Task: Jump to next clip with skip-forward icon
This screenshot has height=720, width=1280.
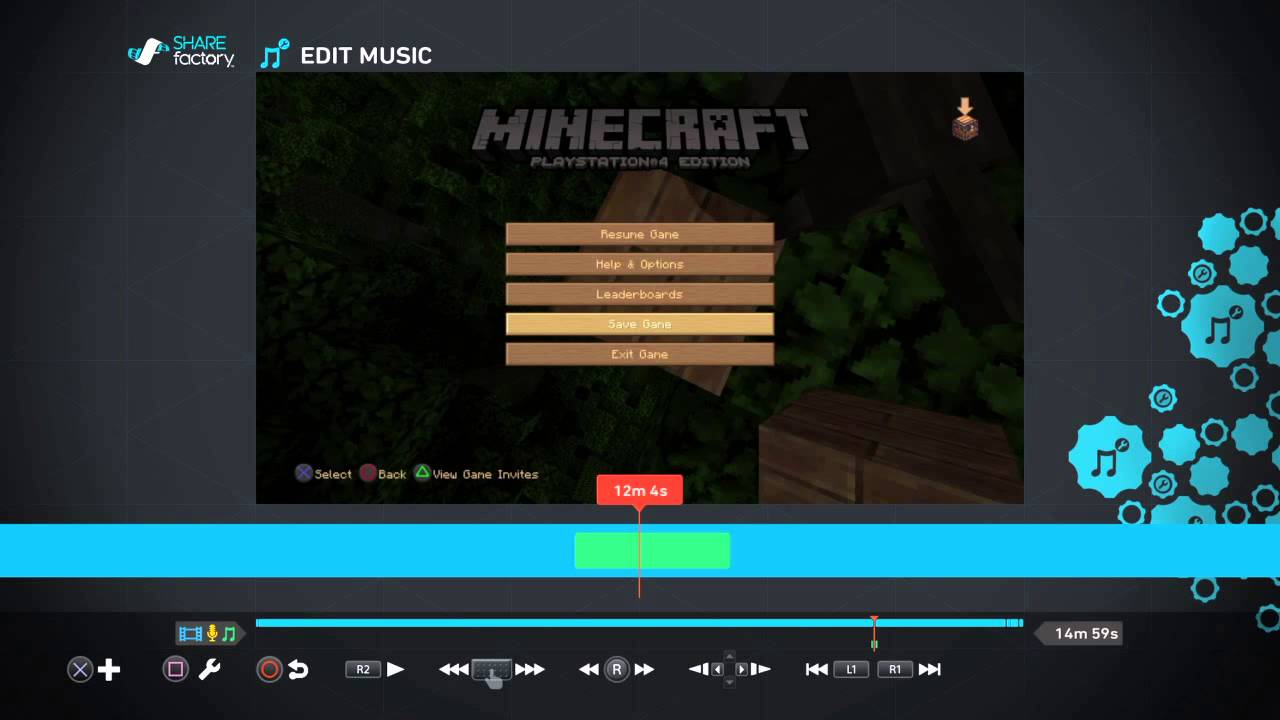Action: coord(930,670)
